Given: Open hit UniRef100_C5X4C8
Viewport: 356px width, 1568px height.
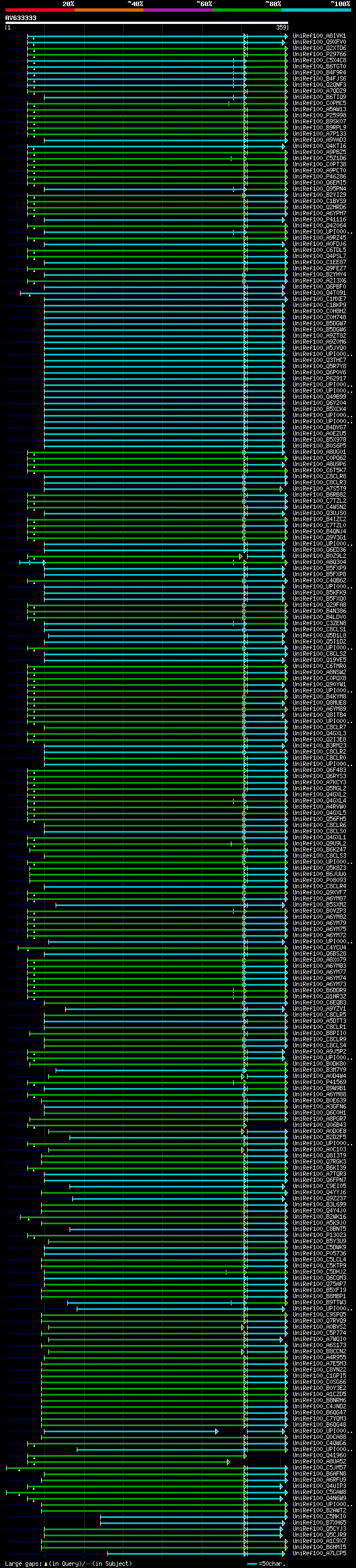Looking at the screenshot, I should coord(319,60).
